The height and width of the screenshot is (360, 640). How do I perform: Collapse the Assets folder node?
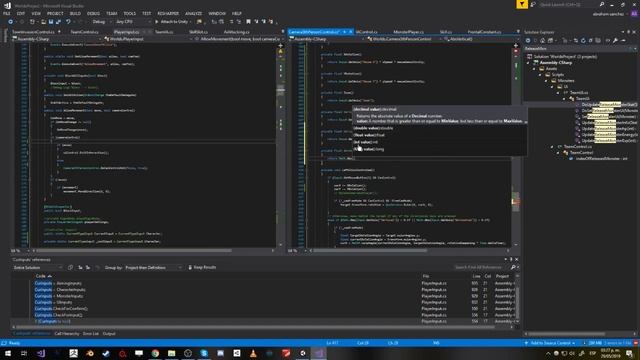534,69
